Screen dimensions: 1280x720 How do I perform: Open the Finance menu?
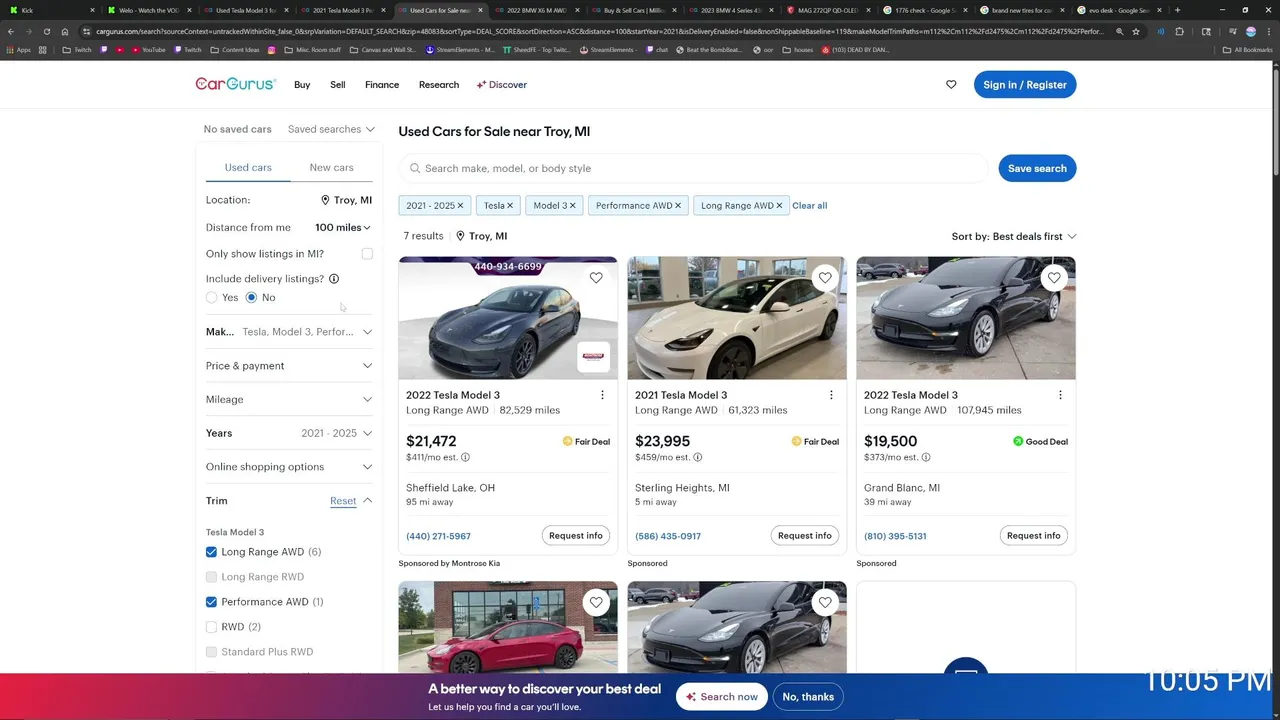tap(382, 85)
